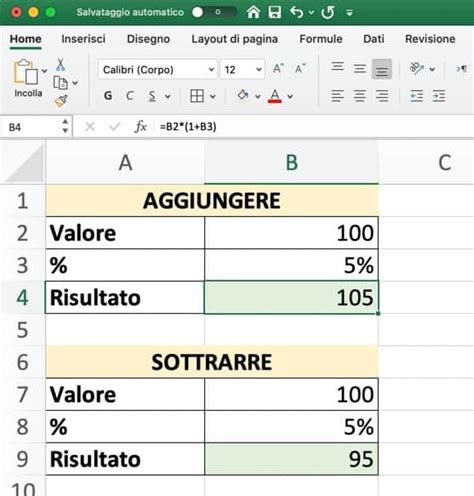The image size is (474, 496).
Task: Align text right
Action: [382, 96]
